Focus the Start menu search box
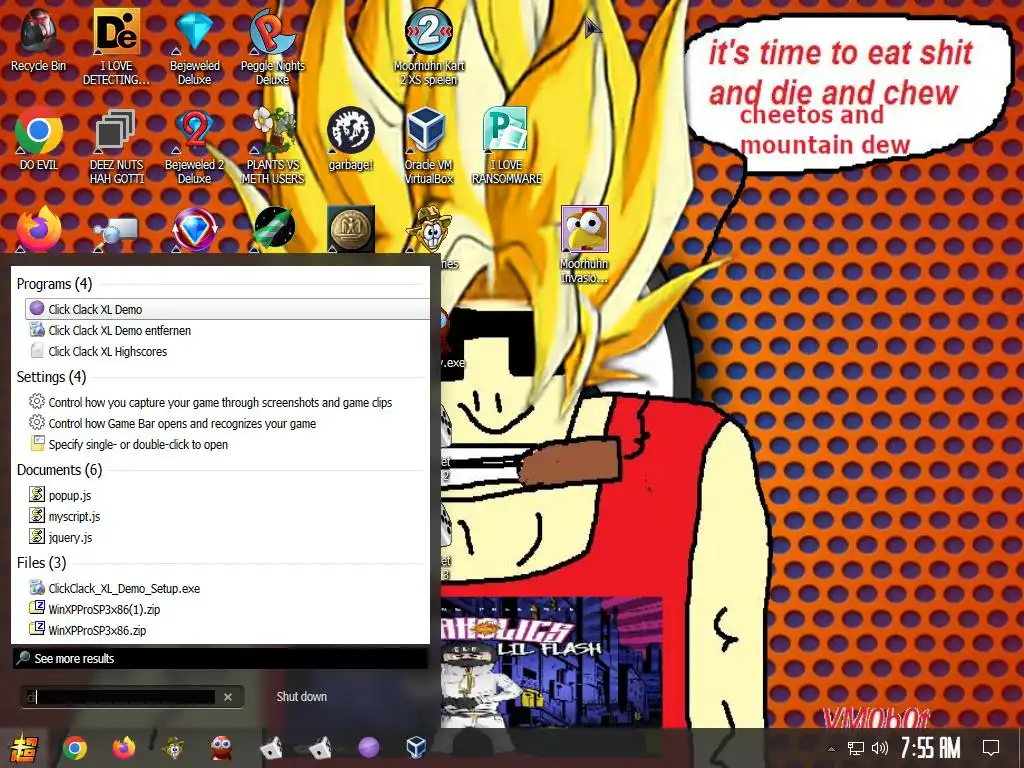1024x768 pixels. [x=121, y=697]
